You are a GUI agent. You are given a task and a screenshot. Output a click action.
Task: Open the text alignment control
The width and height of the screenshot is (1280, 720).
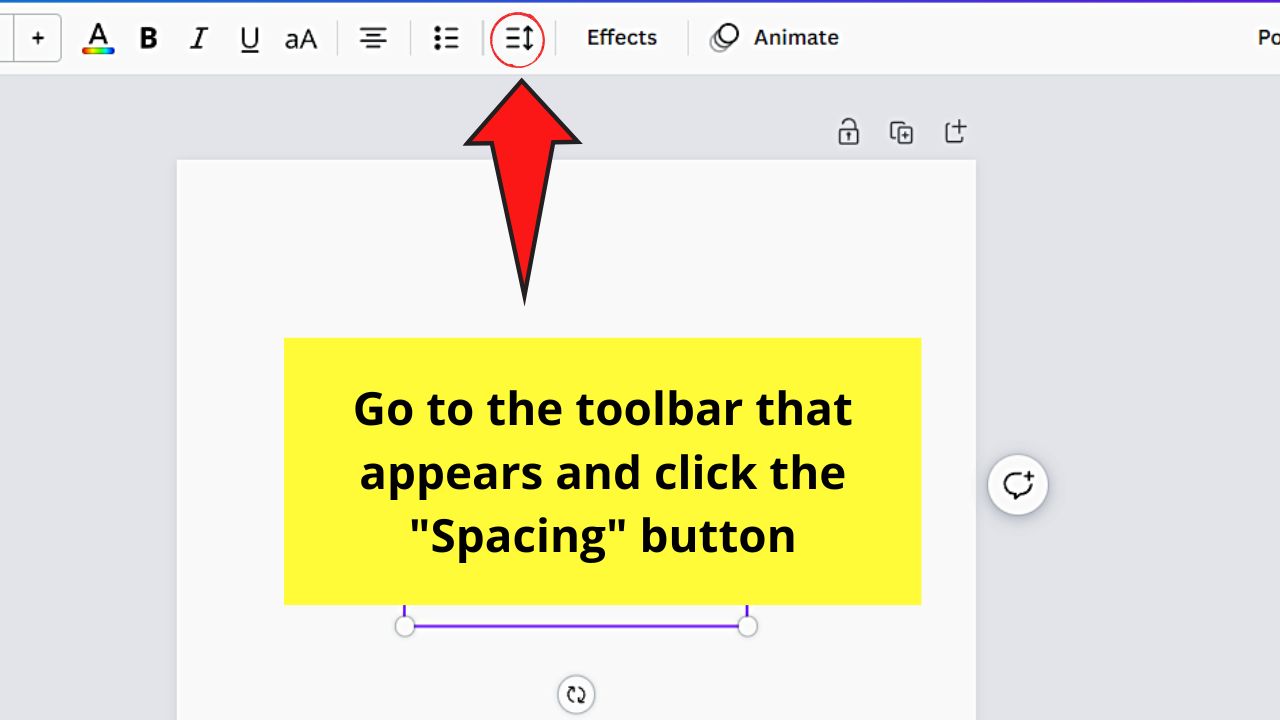click(x=372, y=38)
